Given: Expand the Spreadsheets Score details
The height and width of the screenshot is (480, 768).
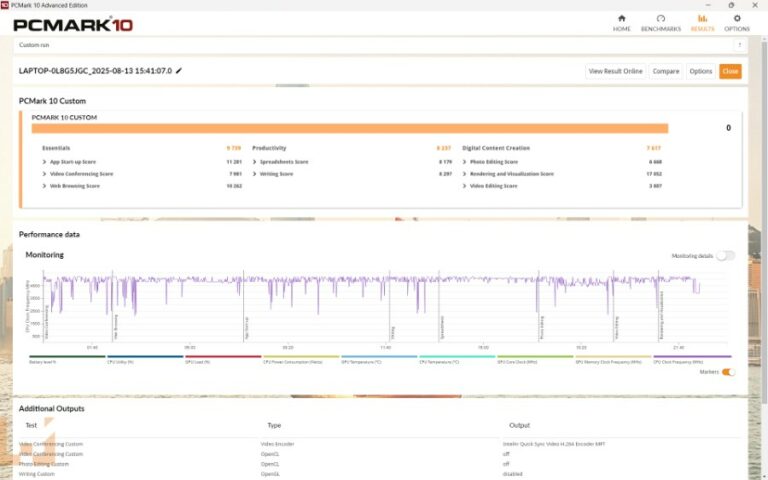Looking at the screenshot, I should tap(254, 161).
